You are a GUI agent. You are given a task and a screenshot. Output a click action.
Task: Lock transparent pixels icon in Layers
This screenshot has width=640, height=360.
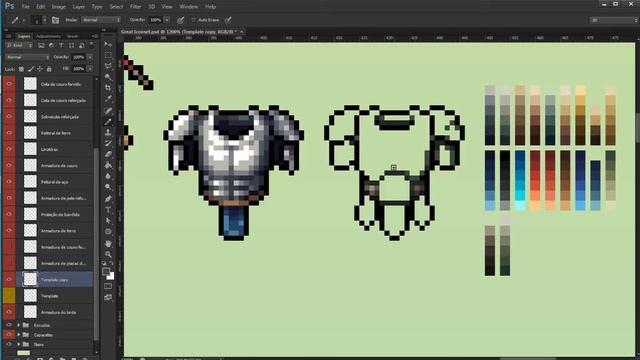point(21,69)
